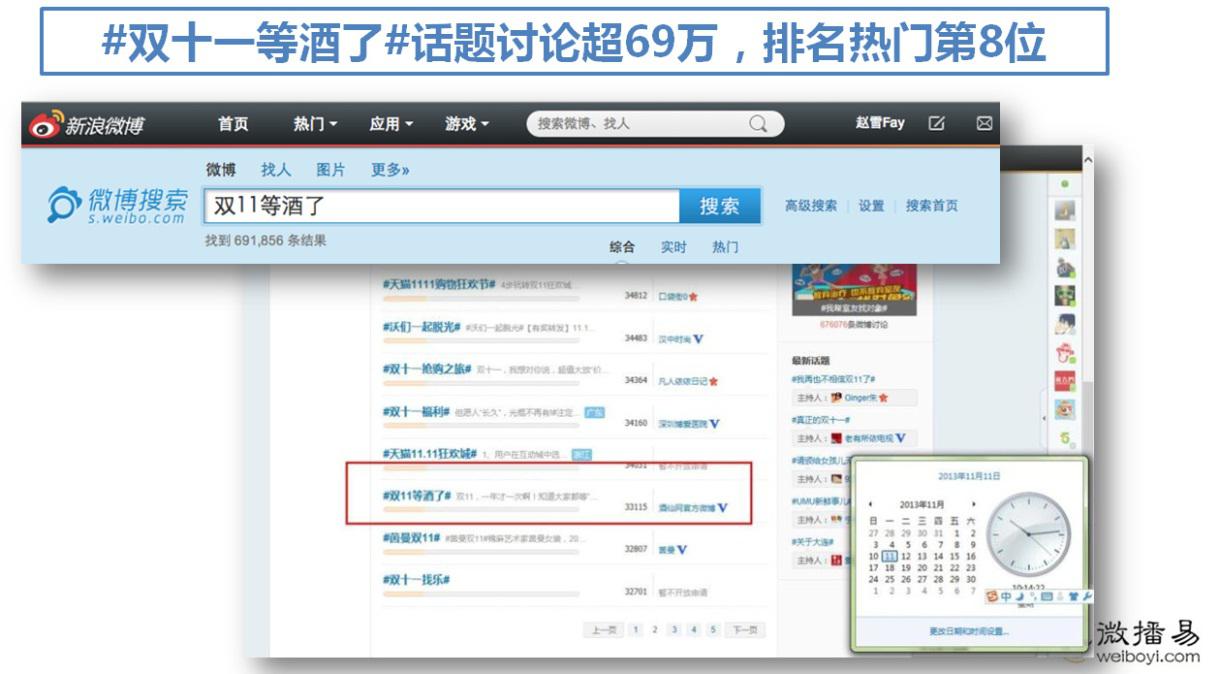1219x674 pixels.
Task: Click the blue 搜索 button
Action: pos(720,206)
